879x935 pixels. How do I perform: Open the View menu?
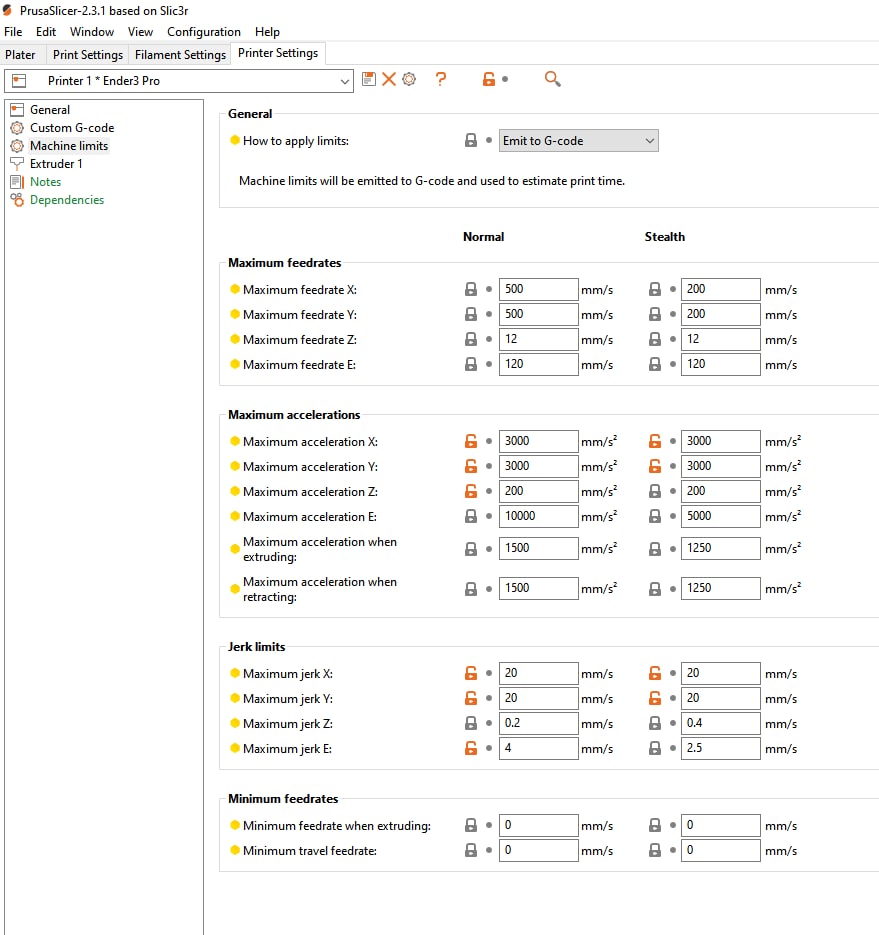click(x=140, y=32)
